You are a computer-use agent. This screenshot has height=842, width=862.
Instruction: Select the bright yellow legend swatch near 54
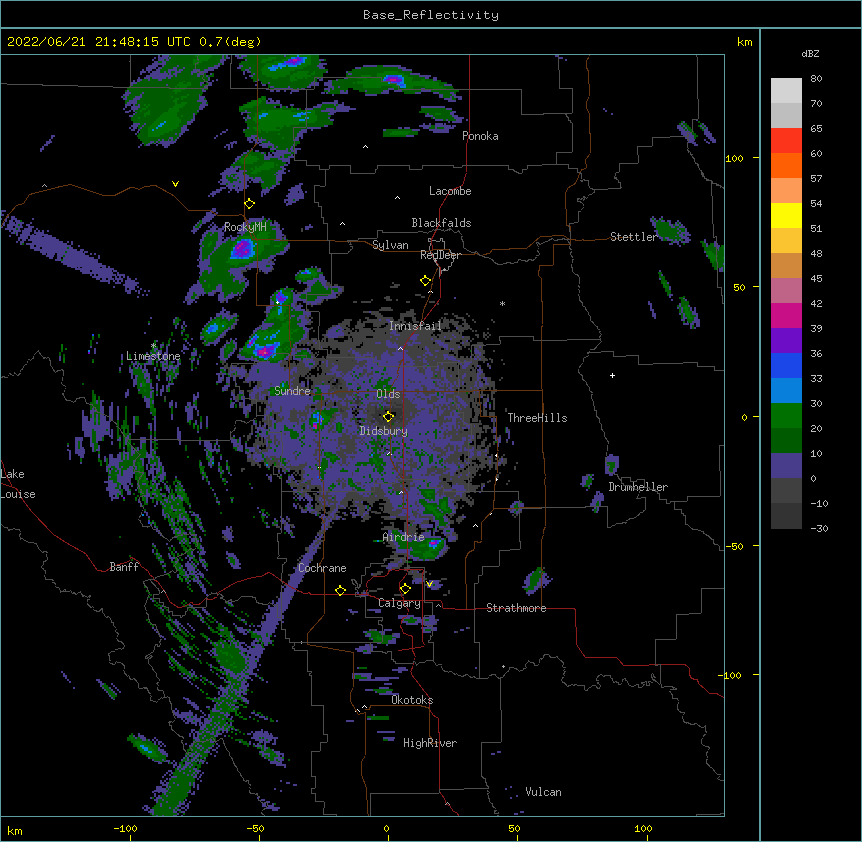786,215
